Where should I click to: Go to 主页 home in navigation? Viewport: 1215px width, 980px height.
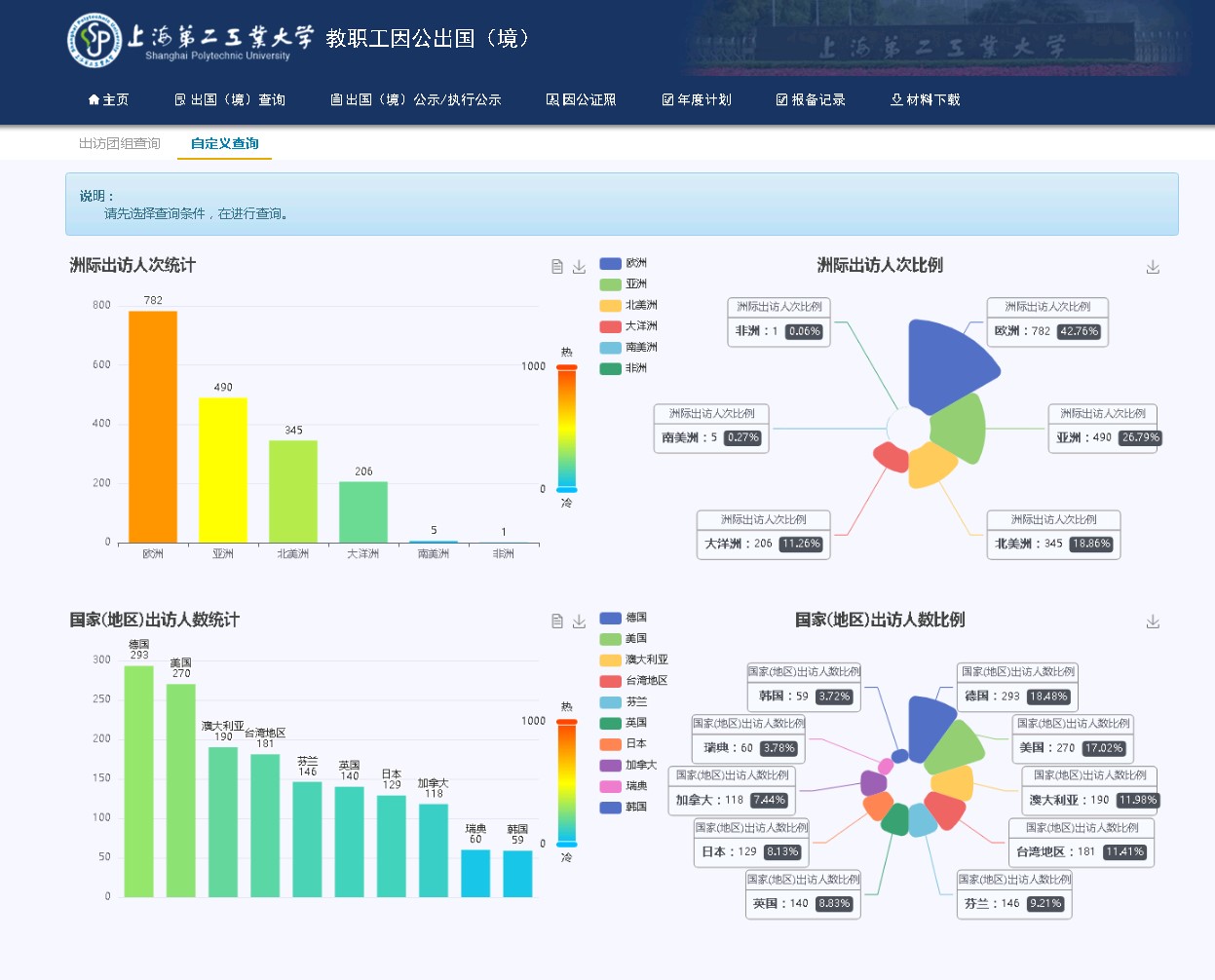pos(108,99)
